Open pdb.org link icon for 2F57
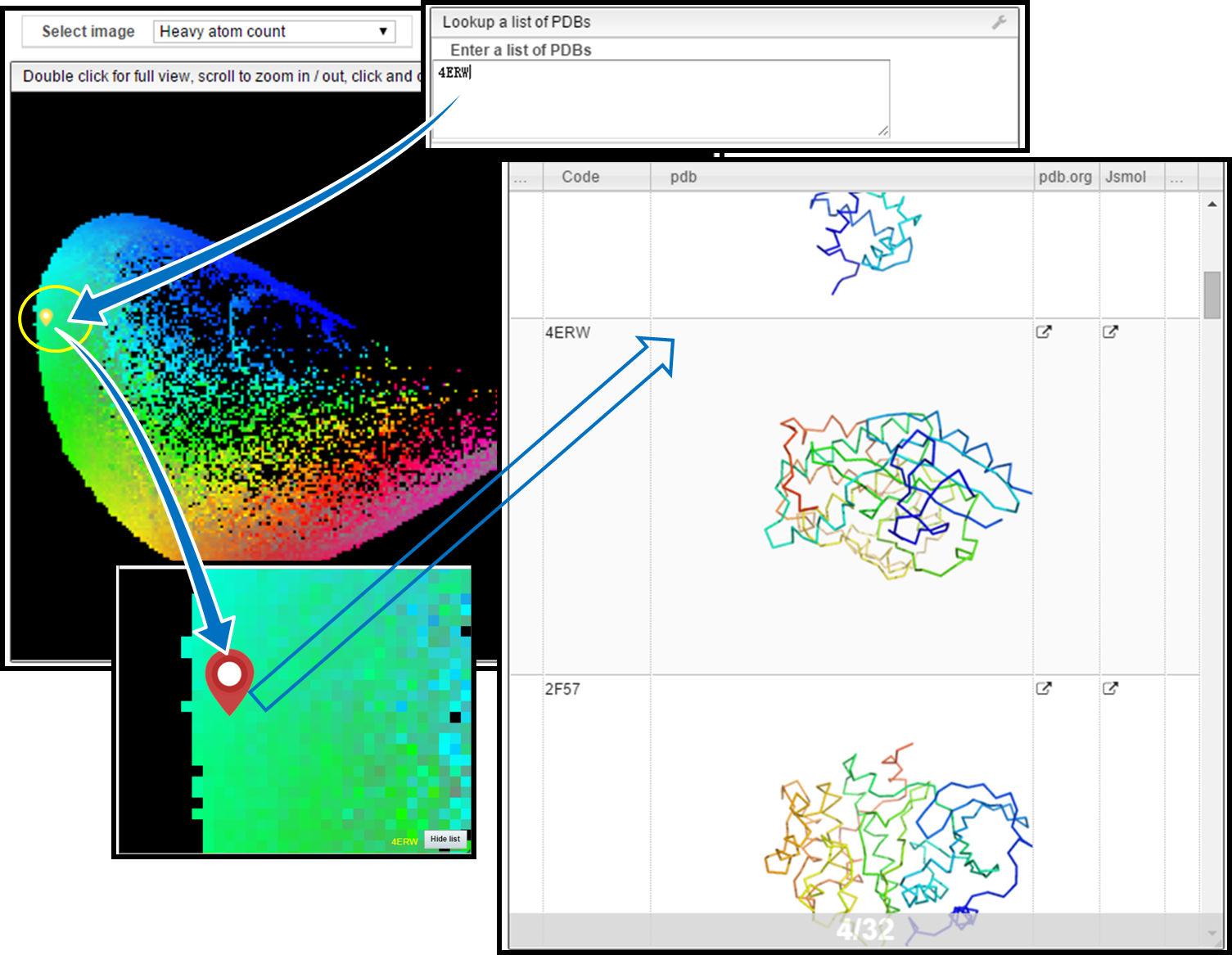 click(1044, 688)
